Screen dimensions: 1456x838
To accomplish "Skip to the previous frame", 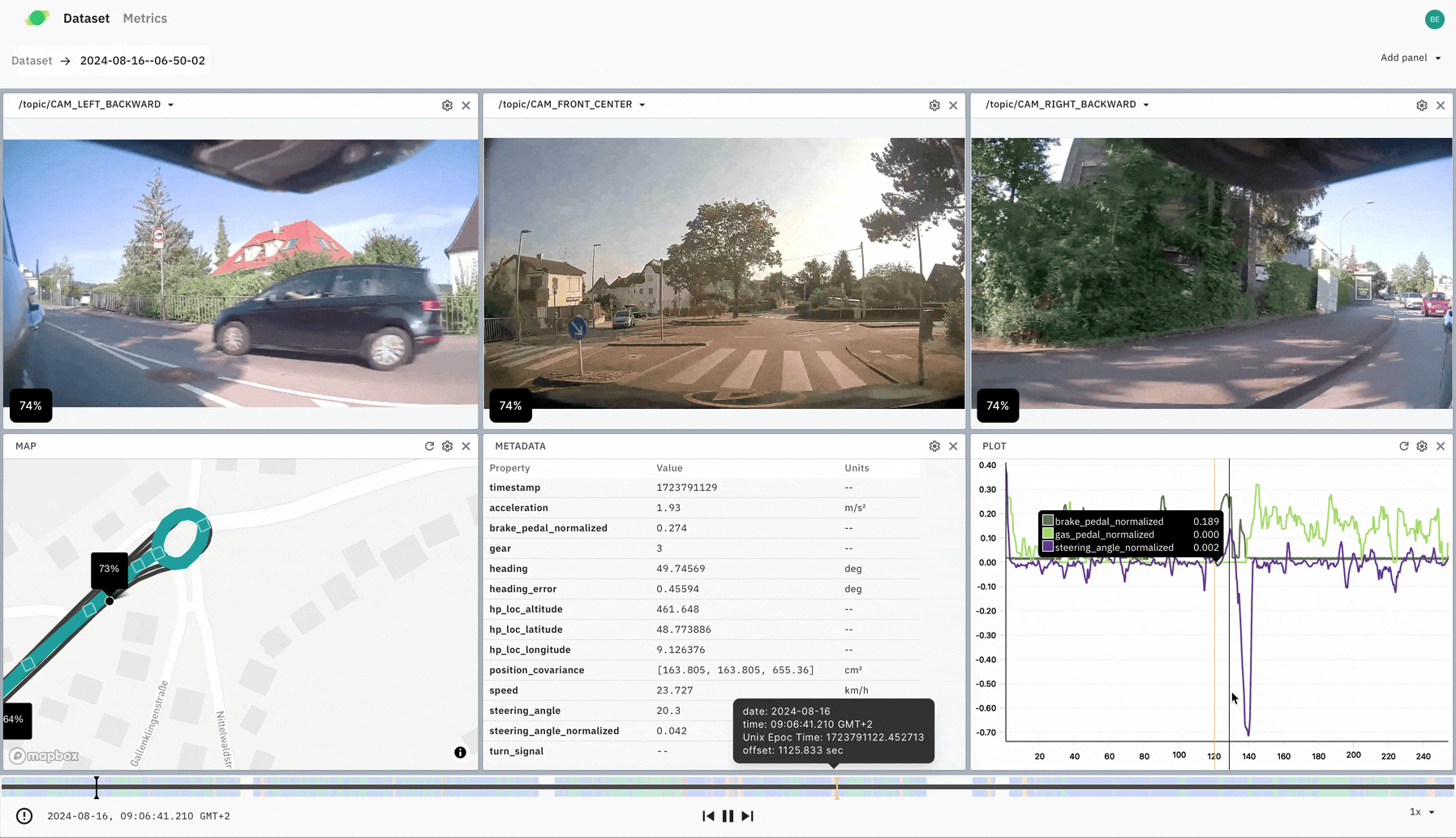I will tap(708, 816).
